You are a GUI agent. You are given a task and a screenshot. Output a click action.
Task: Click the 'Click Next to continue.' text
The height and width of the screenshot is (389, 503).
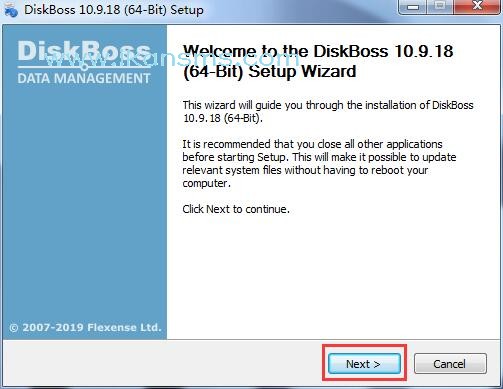(236, 209)
